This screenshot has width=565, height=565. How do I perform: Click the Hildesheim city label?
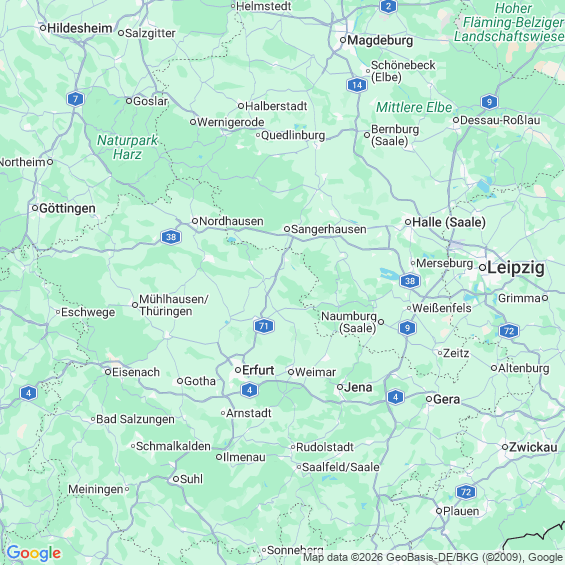pyautogui.click(x=79, y=28)
